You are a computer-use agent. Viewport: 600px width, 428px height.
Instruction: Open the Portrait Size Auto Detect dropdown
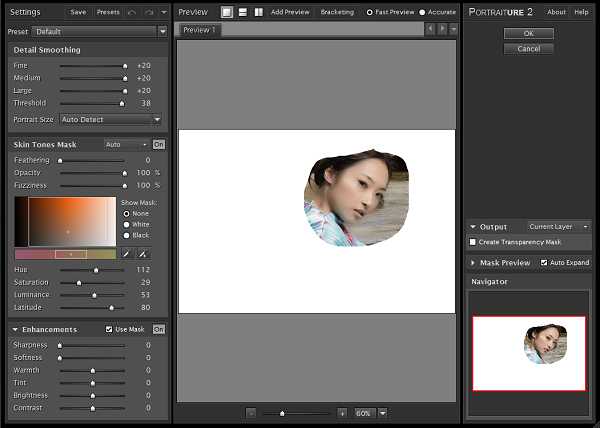(x=110, y=119)
